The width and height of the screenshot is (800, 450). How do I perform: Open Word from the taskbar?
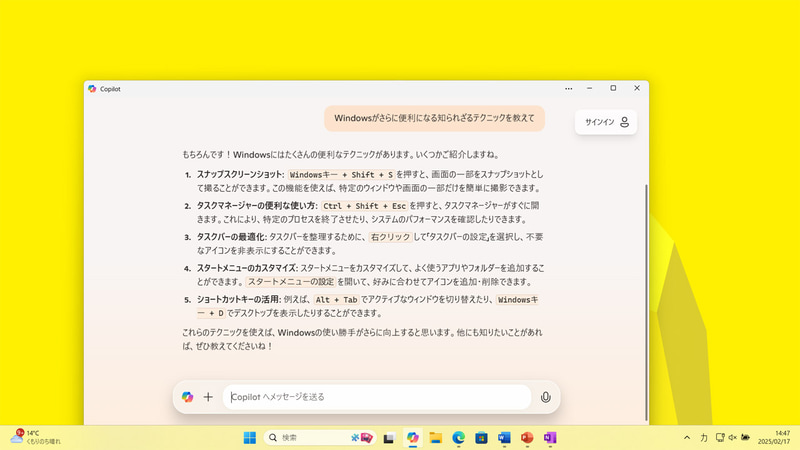pyautogui.click(x=504, y=437)
